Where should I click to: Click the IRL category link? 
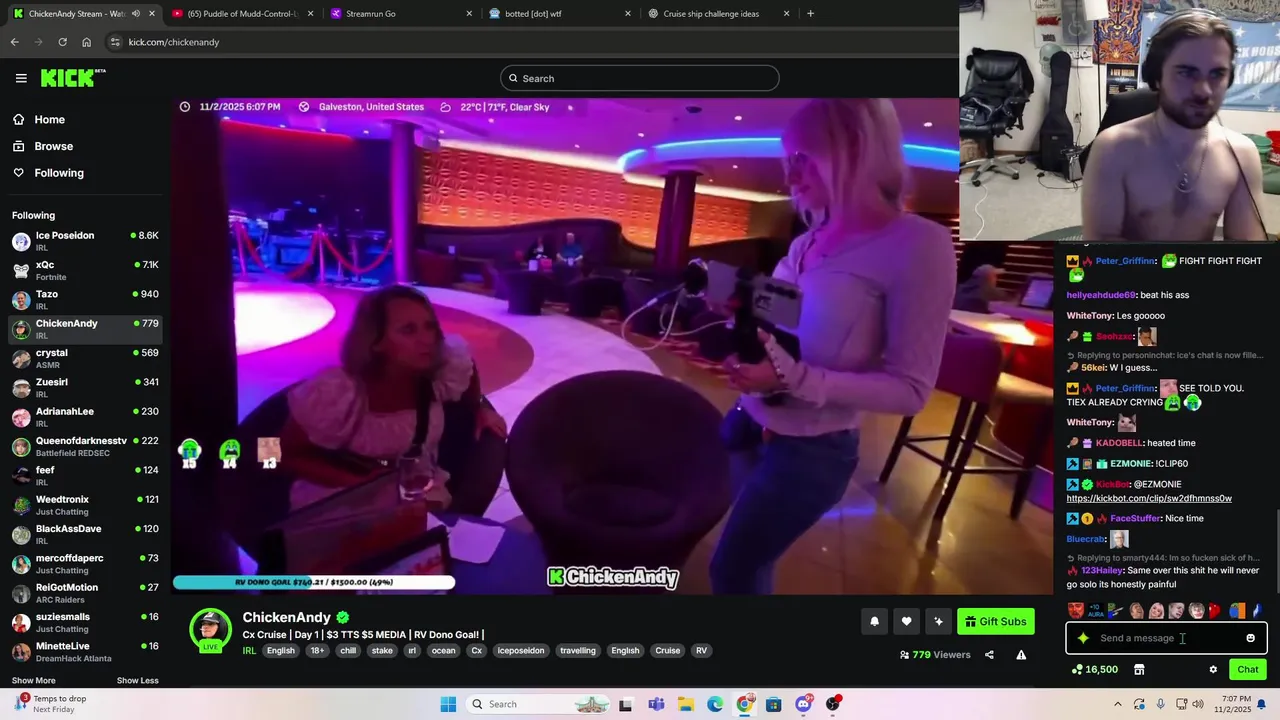pos(249,651)
